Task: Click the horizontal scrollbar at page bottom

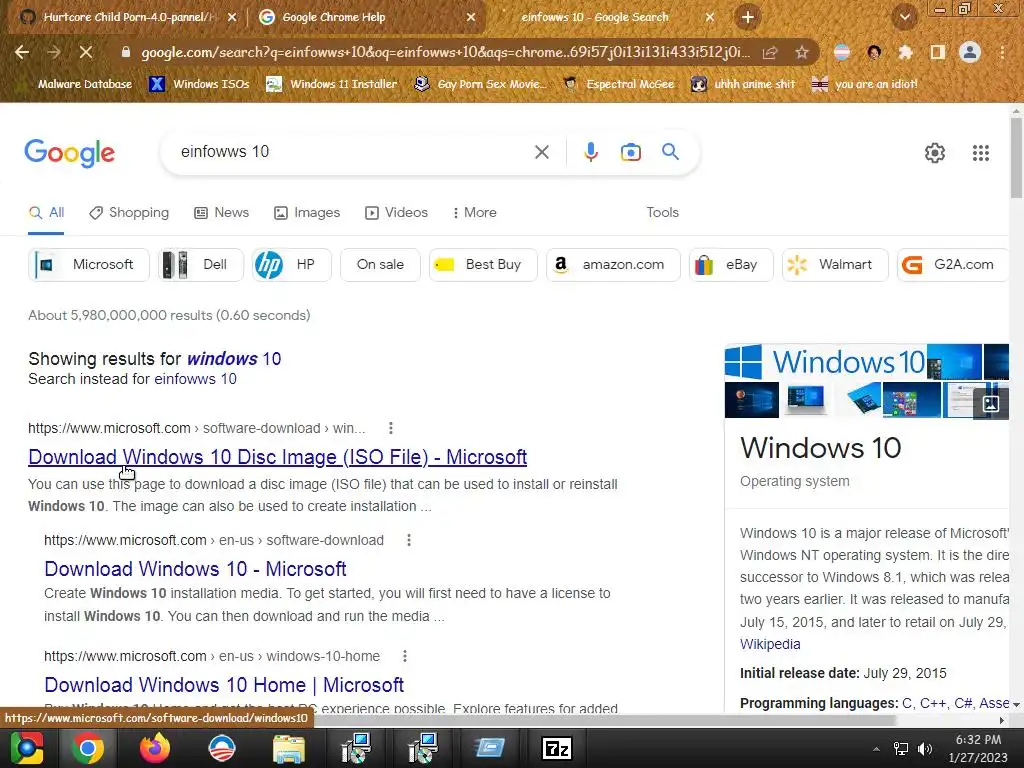Action: pos(451,720)
